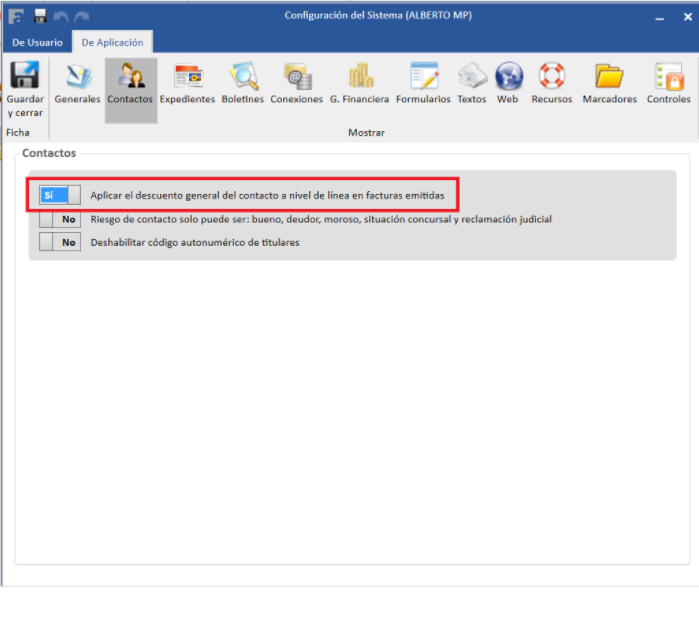
Task: Enable the Riesgo de contacto toggle
Action: [59, 219]
